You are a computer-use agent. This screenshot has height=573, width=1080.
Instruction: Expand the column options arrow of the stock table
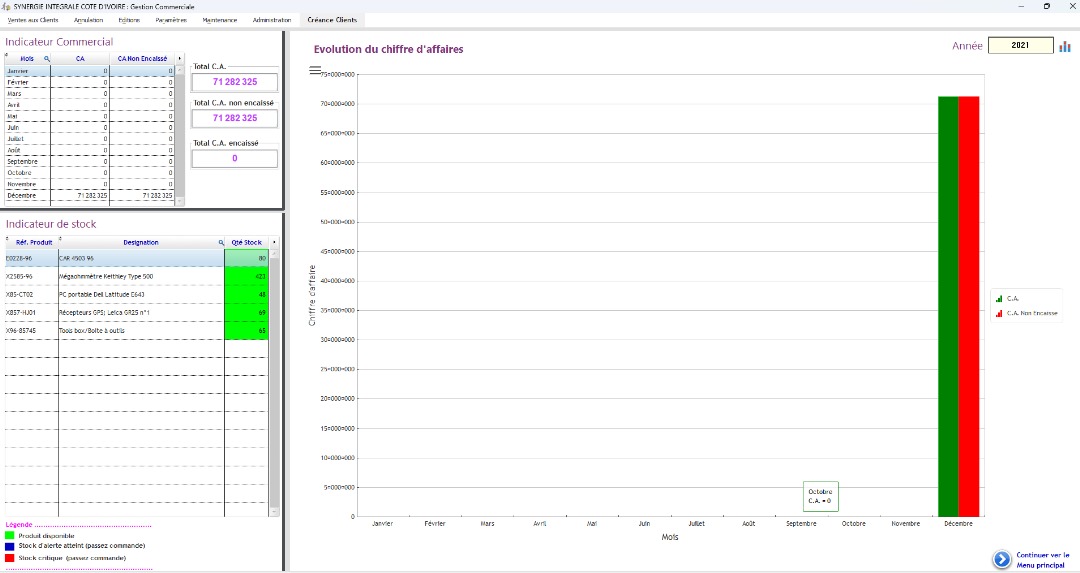click(274, 243)
